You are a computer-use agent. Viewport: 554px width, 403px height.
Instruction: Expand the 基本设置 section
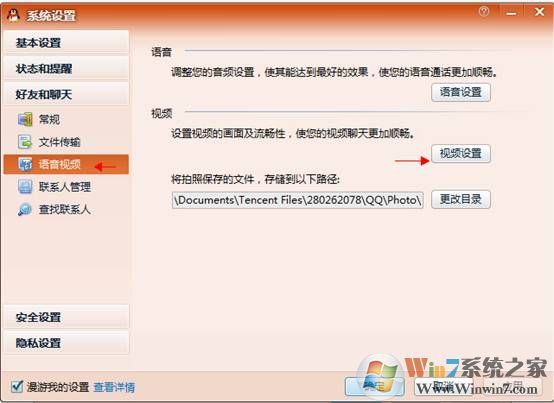(x=67, y=43)
